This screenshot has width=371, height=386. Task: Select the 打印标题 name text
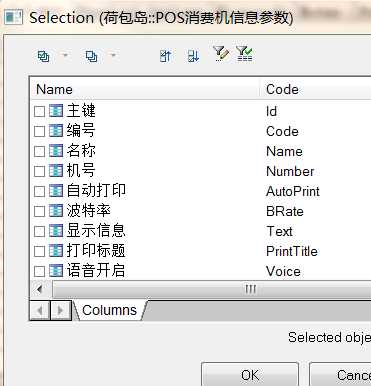(x=96, y=251)
